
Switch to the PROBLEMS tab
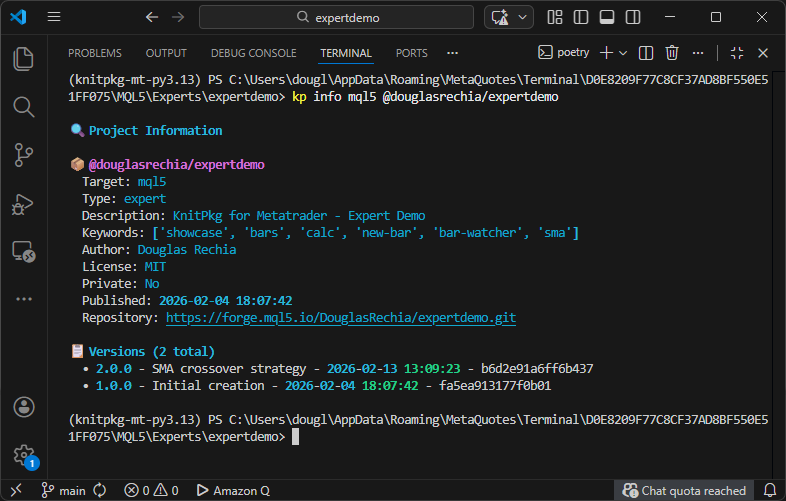[95, 53]
